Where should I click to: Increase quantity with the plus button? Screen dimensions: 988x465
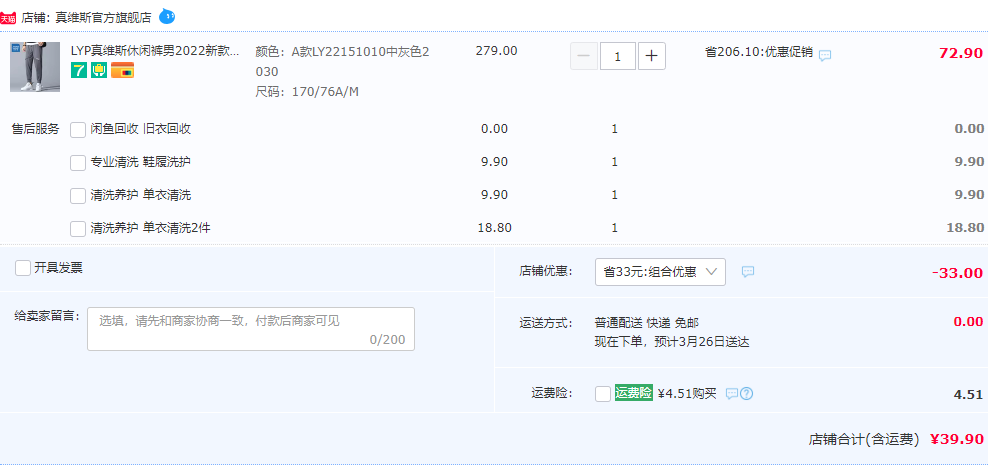[652, 56]
